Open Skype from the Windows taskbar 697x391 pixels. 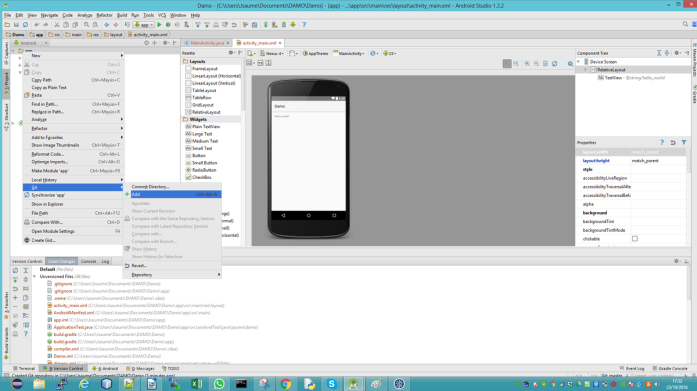[x=331, y=383]
